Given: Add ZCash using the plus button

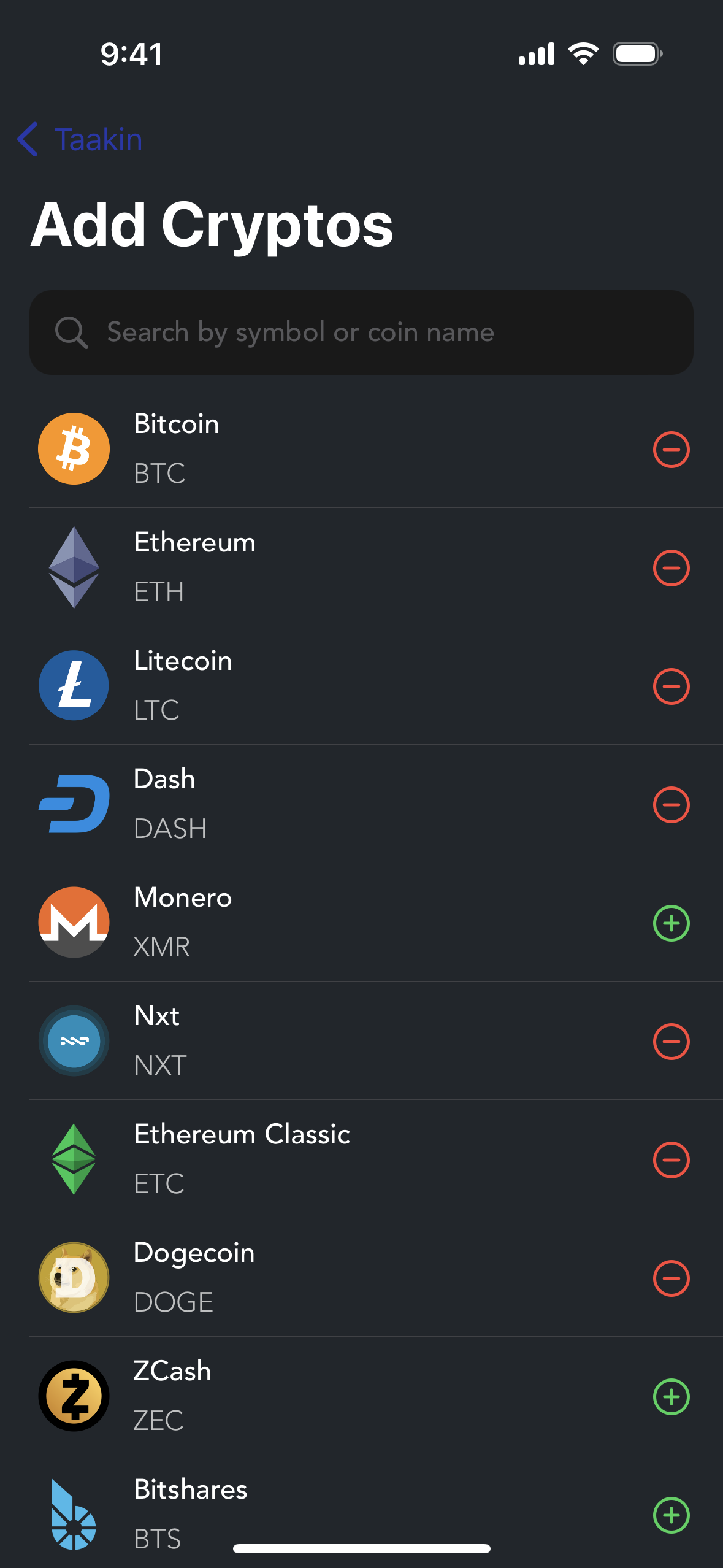Looking at the screenshot, I should pyautogui.click(x=671, y=1397).
